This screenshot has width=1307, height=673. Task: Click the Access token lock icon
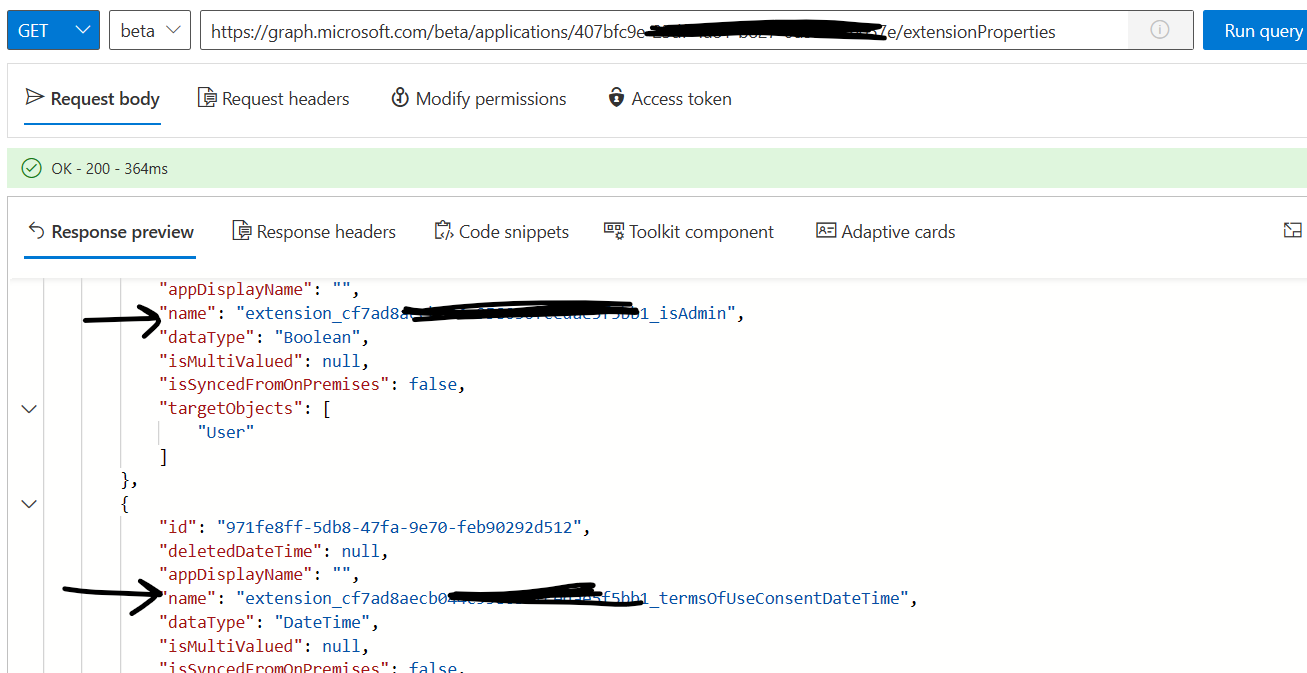click(x=617, y=98)
